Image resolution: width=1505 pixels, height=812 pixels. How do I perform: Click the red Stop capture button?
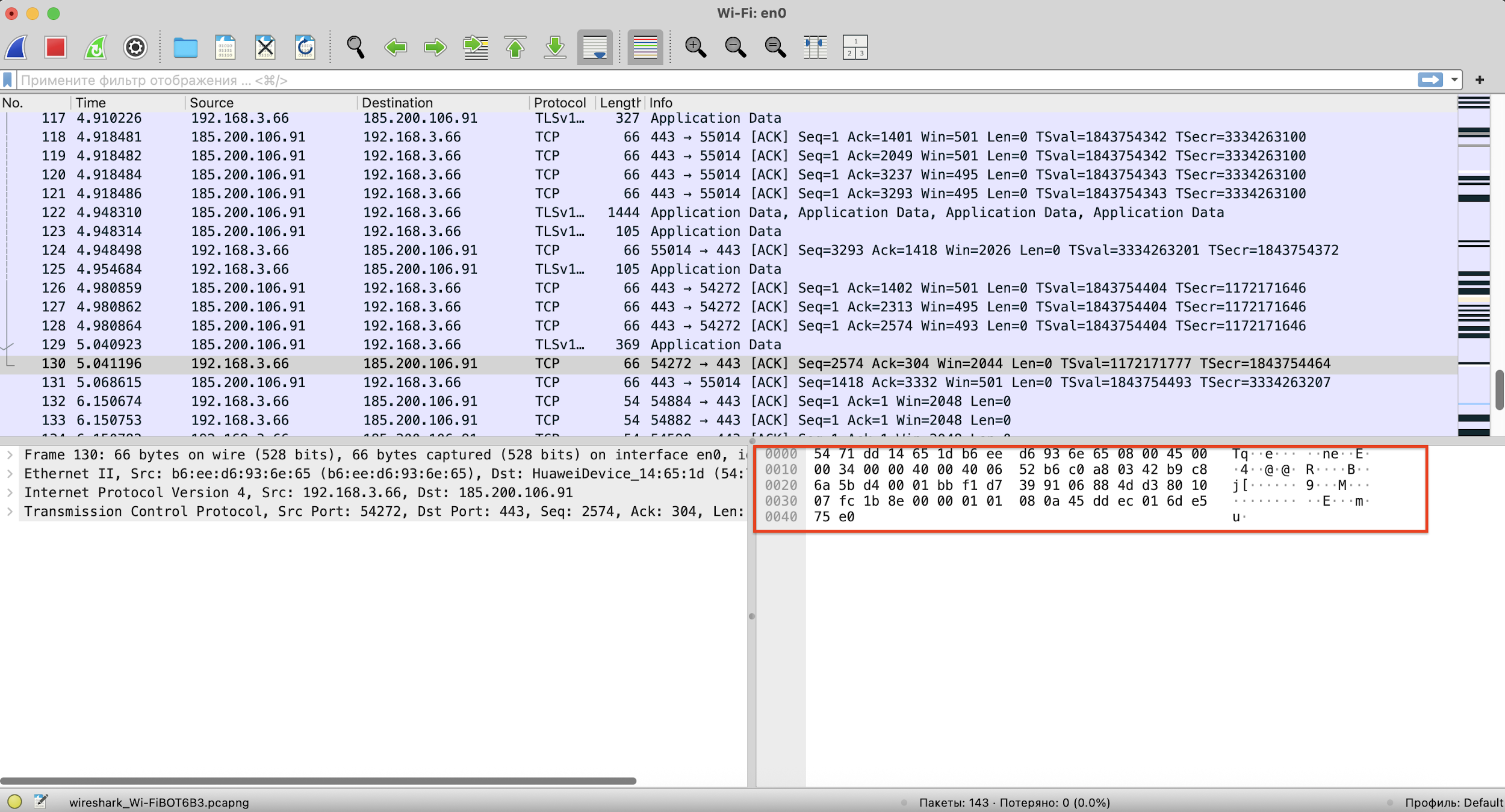point(55,47)
